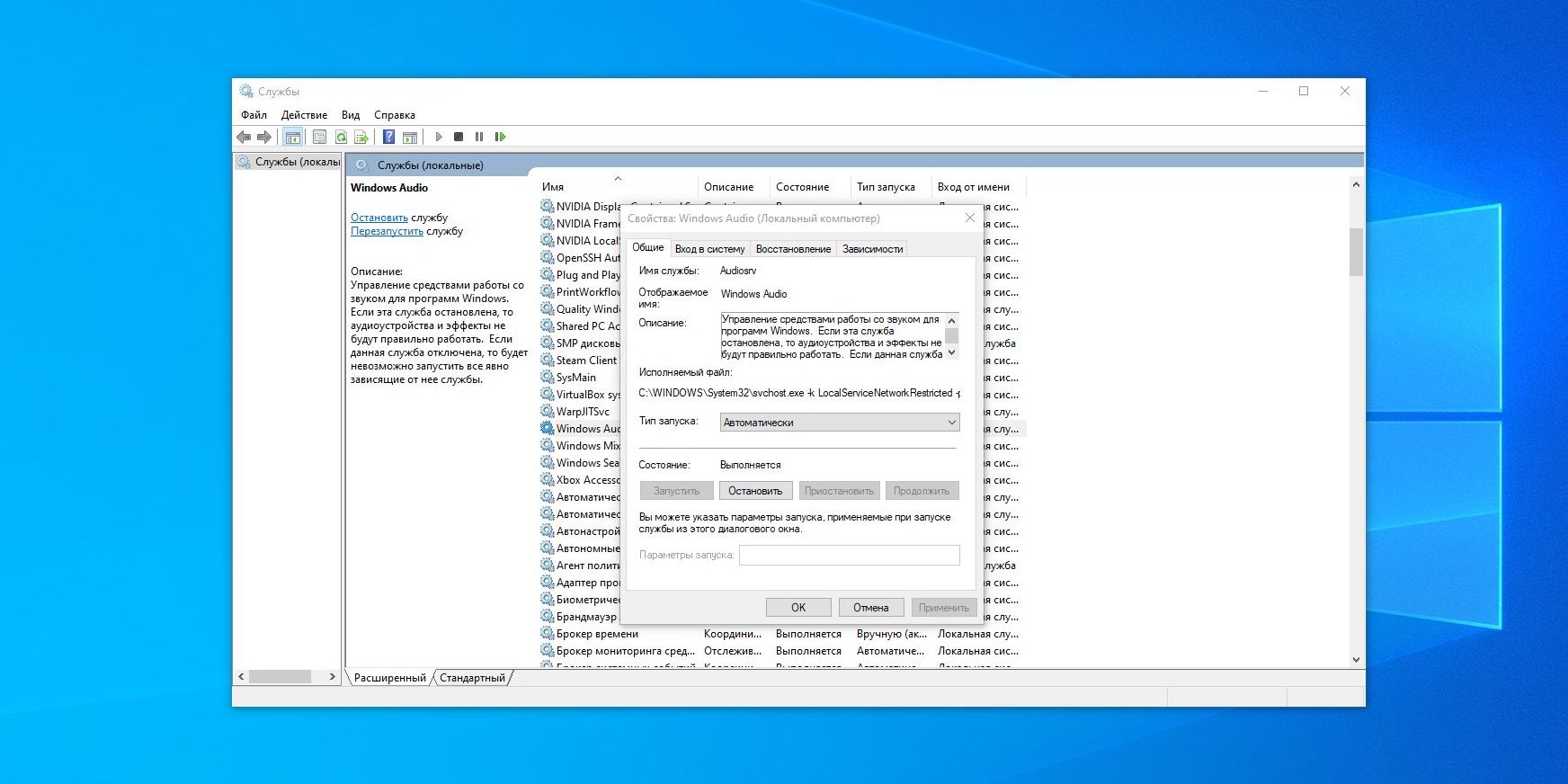This screenshot has width=1568, height=784.
Task: Click the Приостановить button
Action: point(839,491)
